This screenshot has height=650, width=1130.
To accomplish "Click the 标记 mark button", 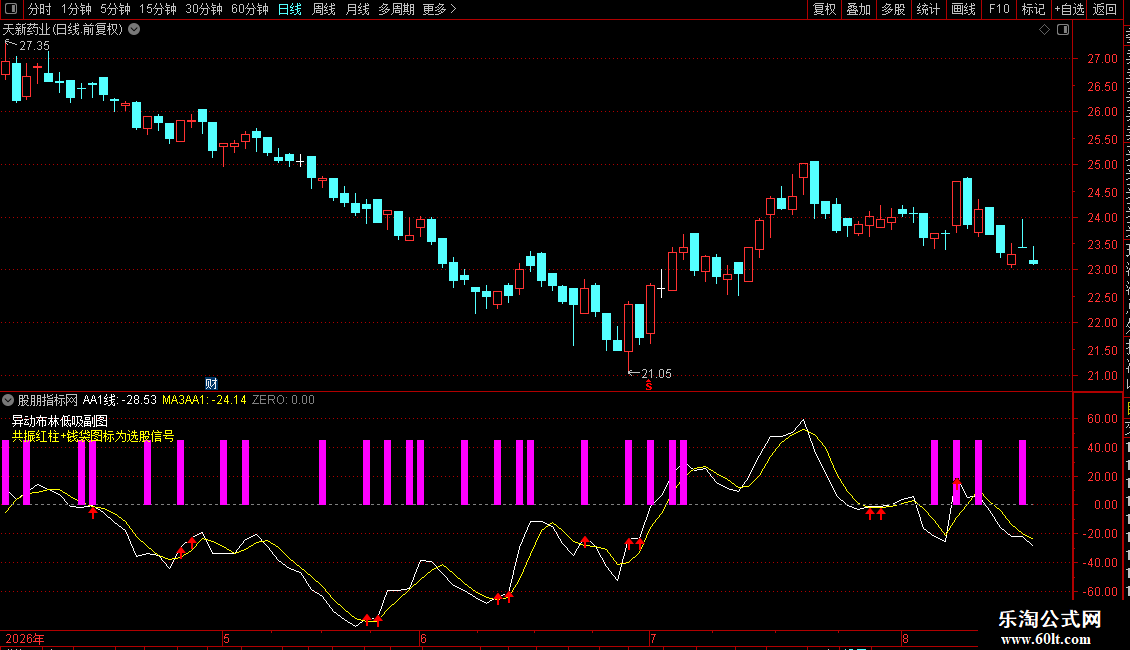I will point(1033,9).
